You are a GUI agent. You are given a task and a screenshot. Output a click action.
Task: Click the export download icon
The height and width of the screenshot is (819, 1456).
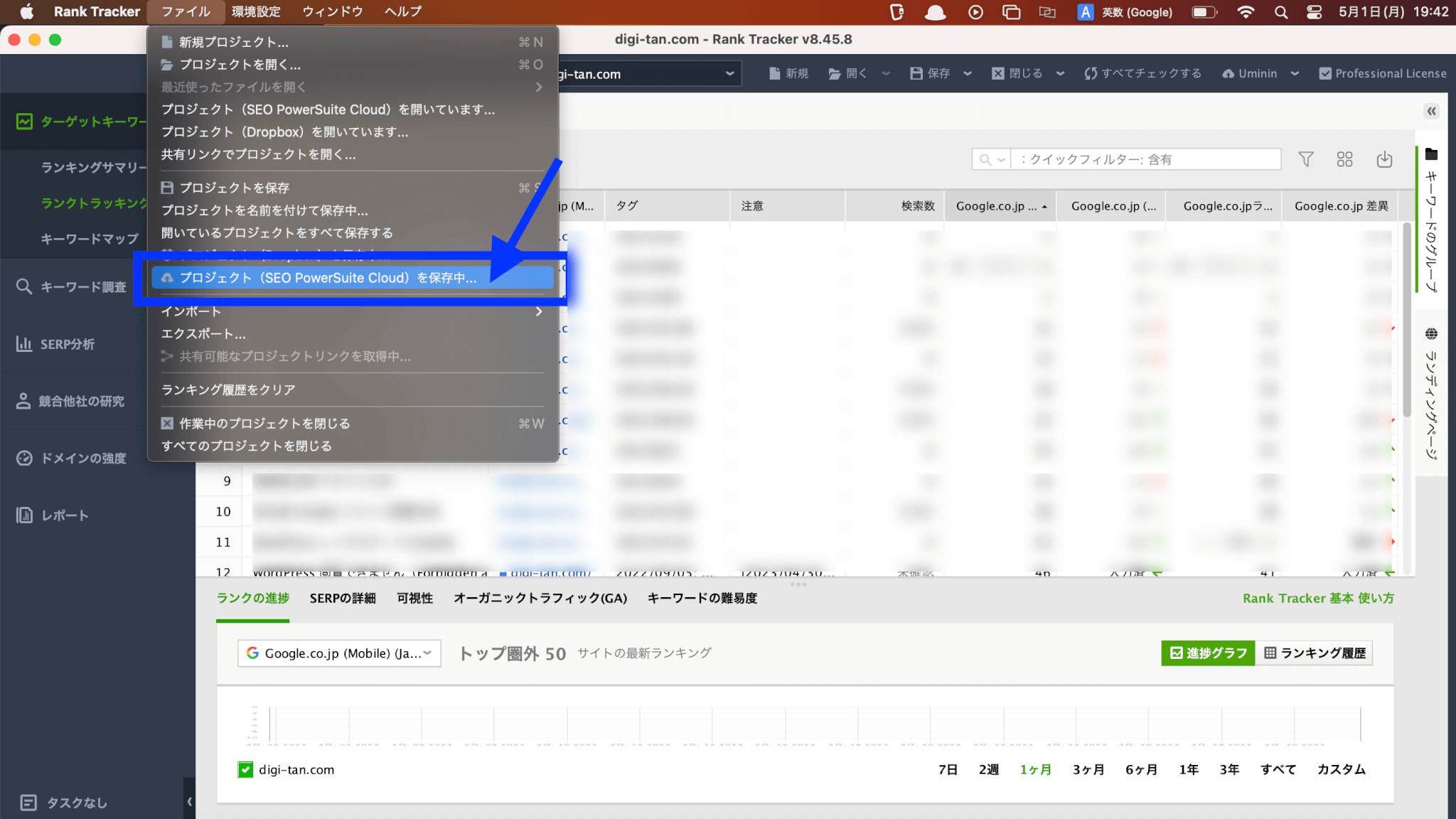pyautogui.click(x=1384, y=159)
